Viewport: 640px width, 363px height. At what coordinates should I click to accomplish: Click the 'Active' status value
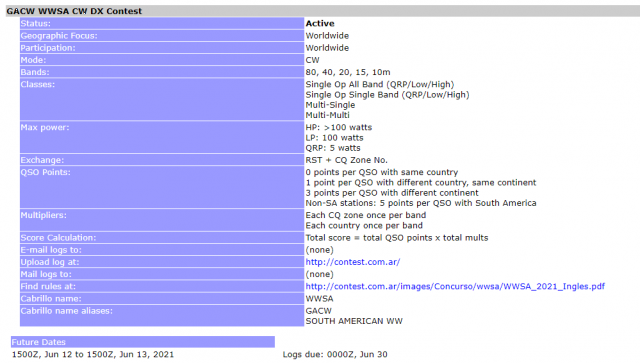(320, 23)
